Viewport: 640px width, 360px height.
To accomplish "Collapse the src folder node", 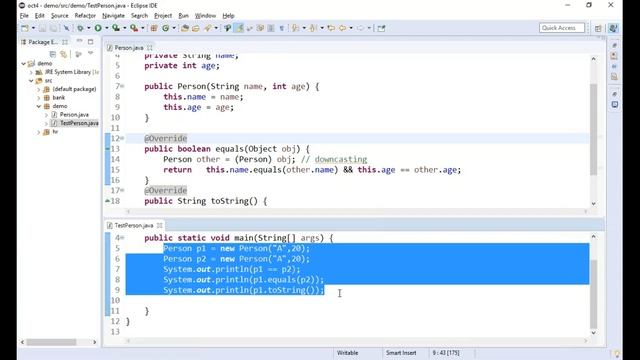I will [31, 81].
